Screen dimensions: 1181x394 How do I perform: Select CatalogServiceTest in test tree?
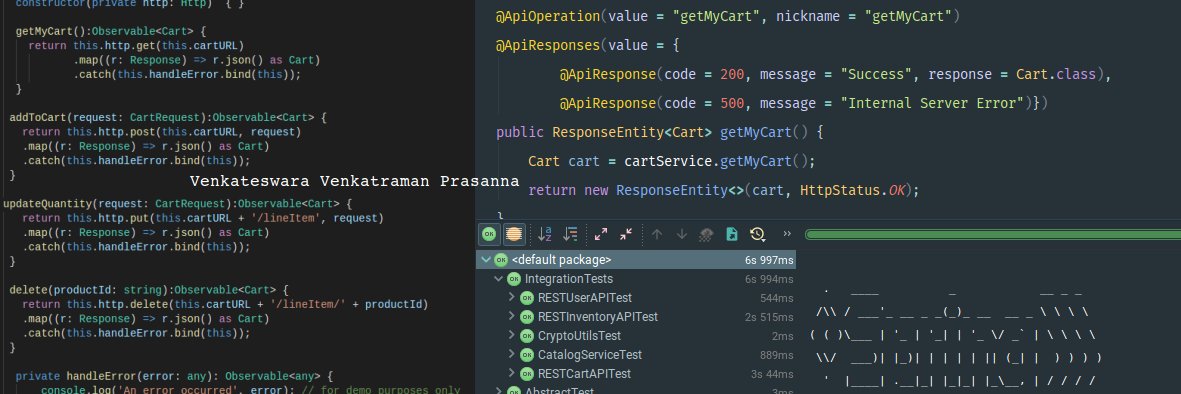[590, 355]
